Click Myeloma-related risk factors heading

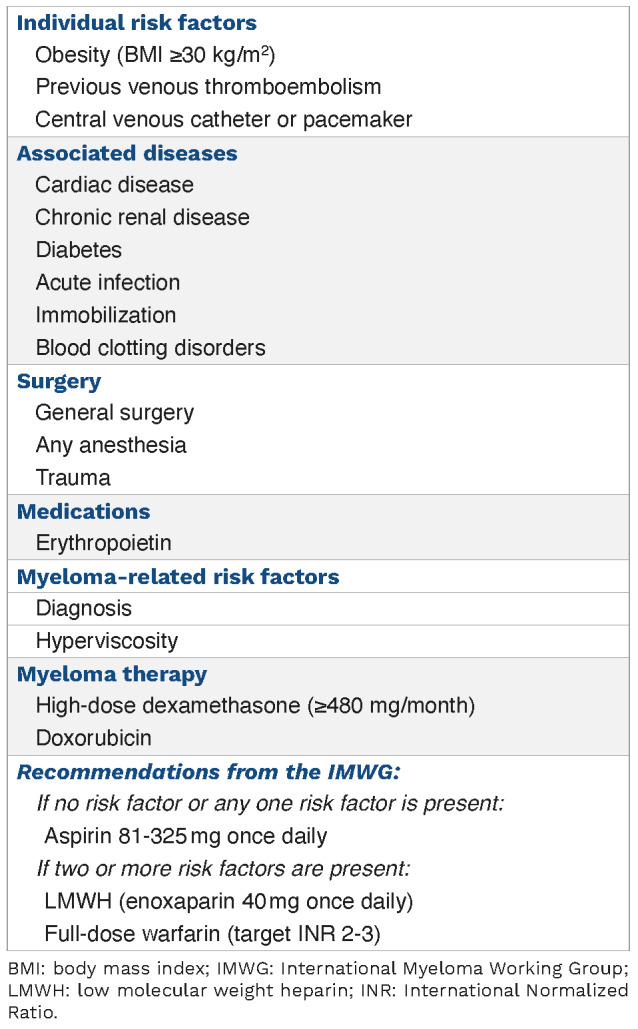click(178, 577)
